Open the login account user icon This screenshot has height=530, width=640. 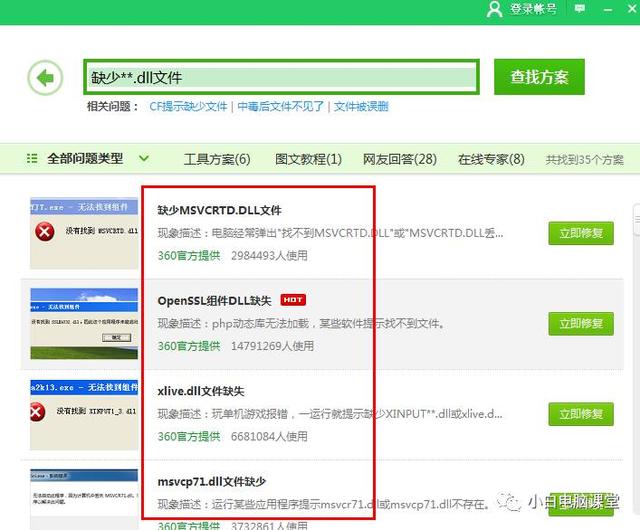(494, 9)
